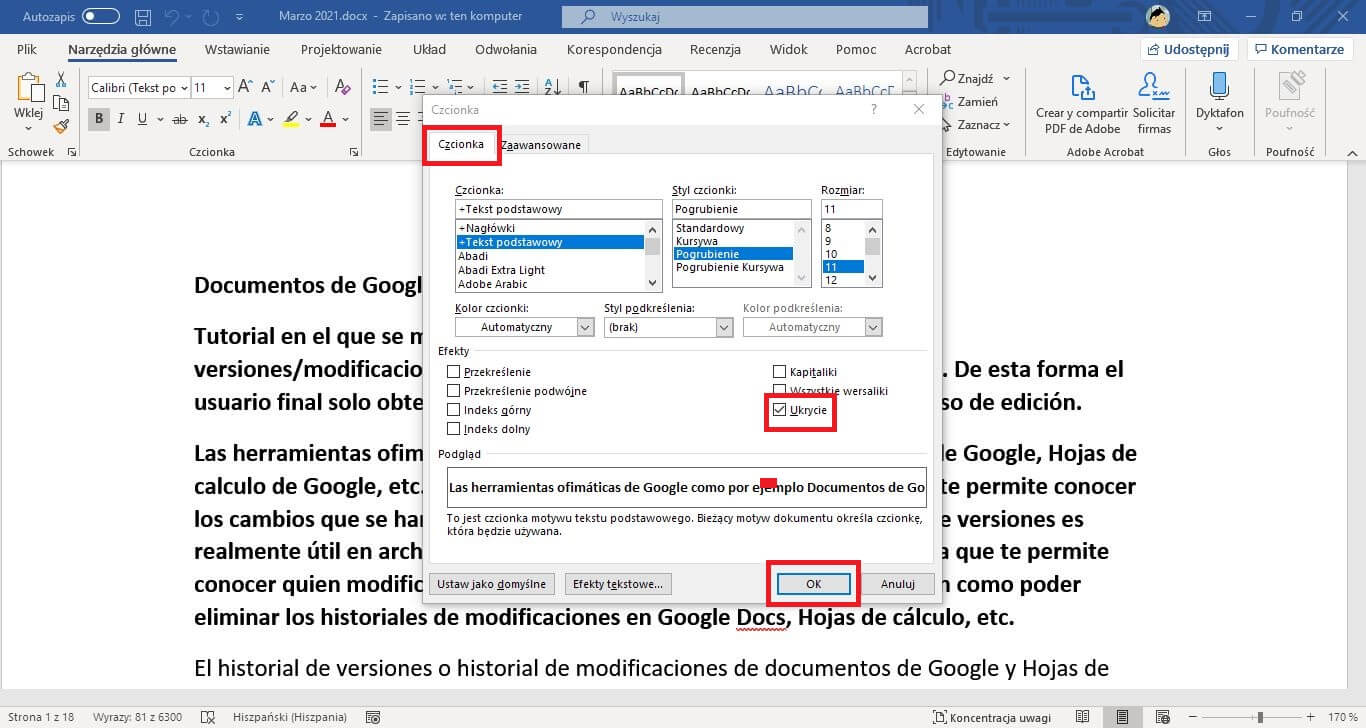Uncheck the Ukrycie checkbox
The height and width of the screenshot is (728, 1366).
(780, 410)
